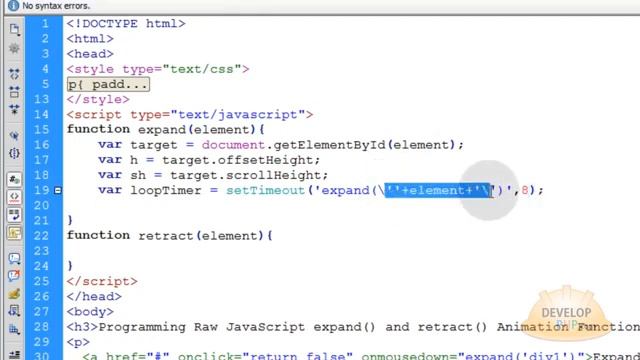Image resolution: width=640 pixels, height=360 pixels.
Task: Open the Recent Snippets icon
Action: [14, 311]
